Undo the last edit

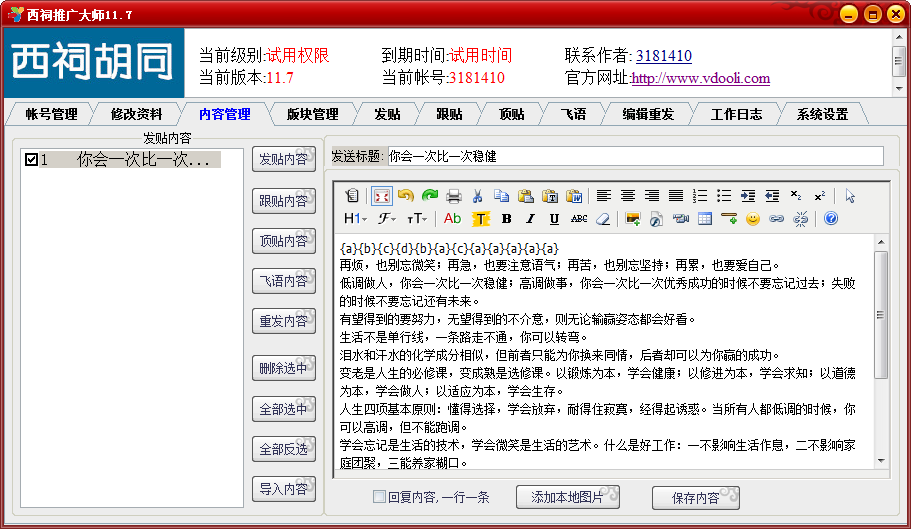[x=406, y=196]
